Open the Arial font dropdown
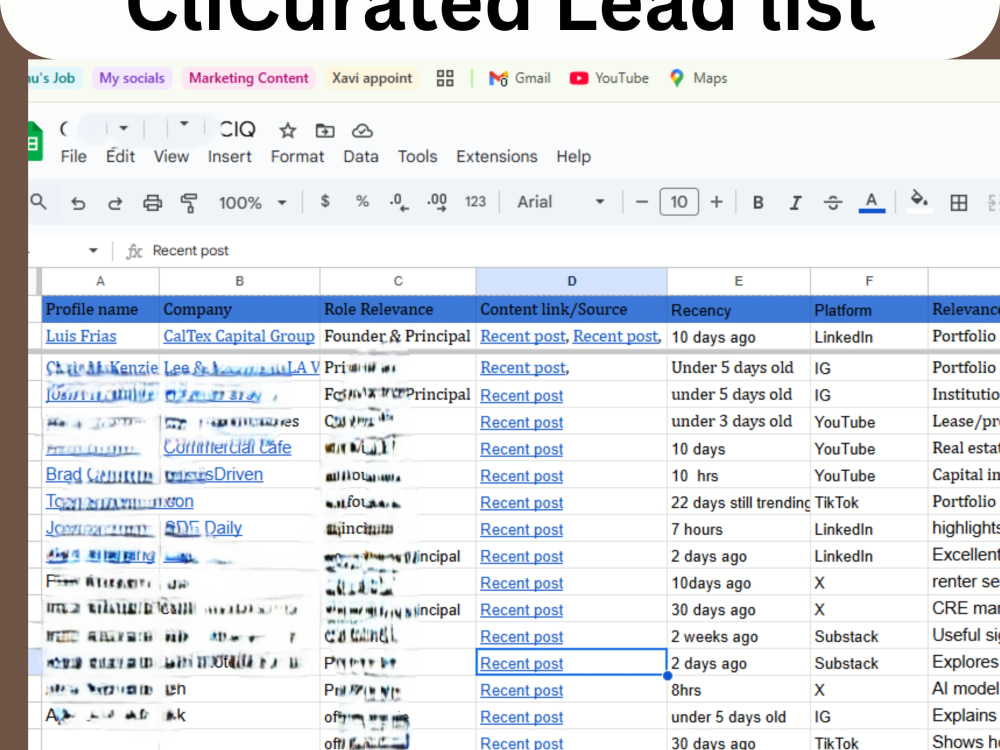This screenshot has width=1000, height=750. click(560, 202)
